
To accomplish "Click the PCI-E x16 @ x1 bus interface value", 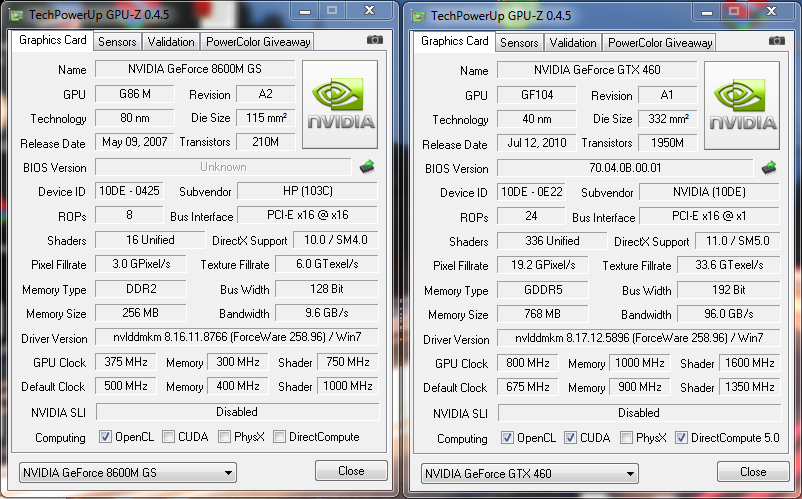I will coord(709,216).
